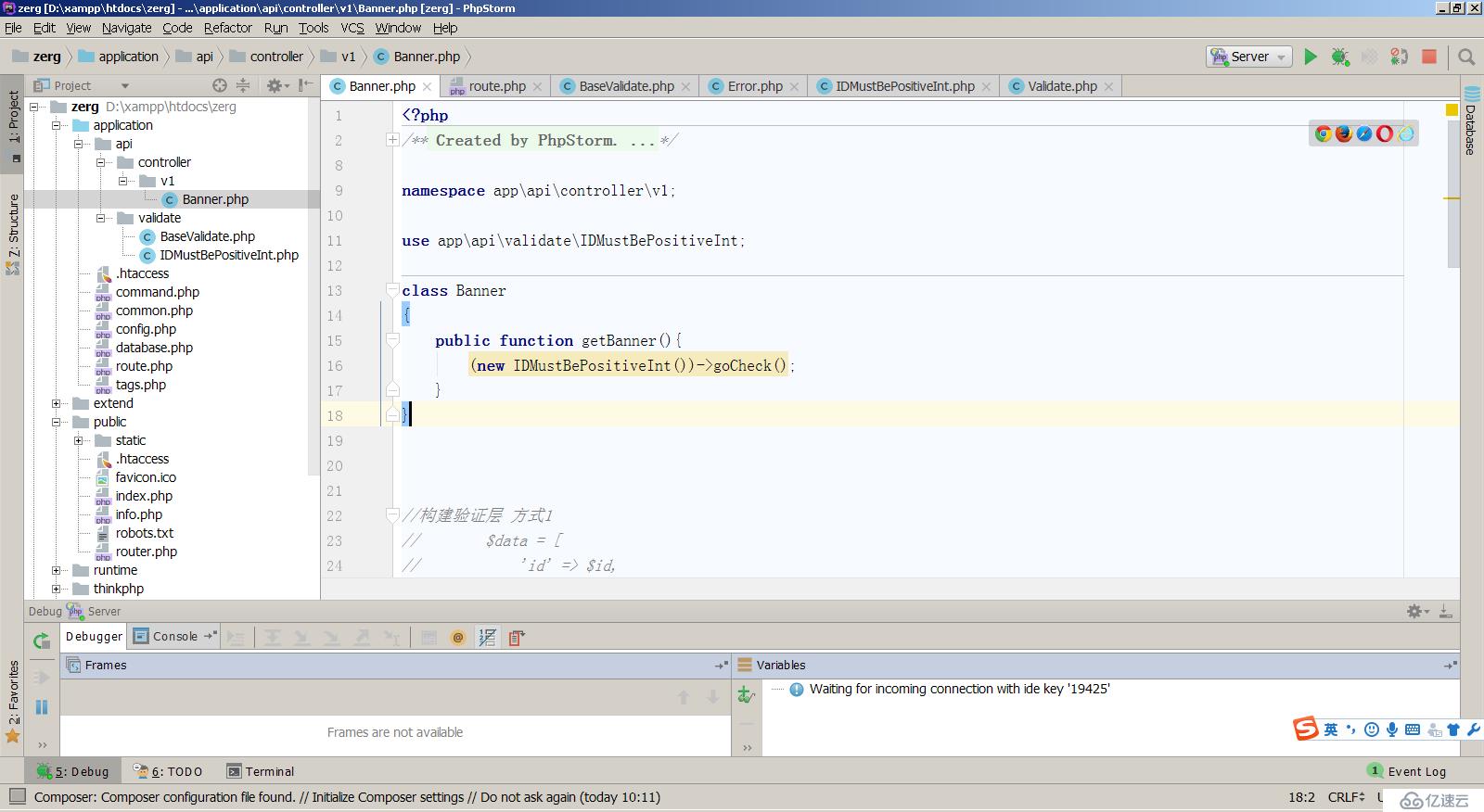The image size is (1484, 812).
Task: Toggle the 1: Project side panel
Action: (13, 126)
